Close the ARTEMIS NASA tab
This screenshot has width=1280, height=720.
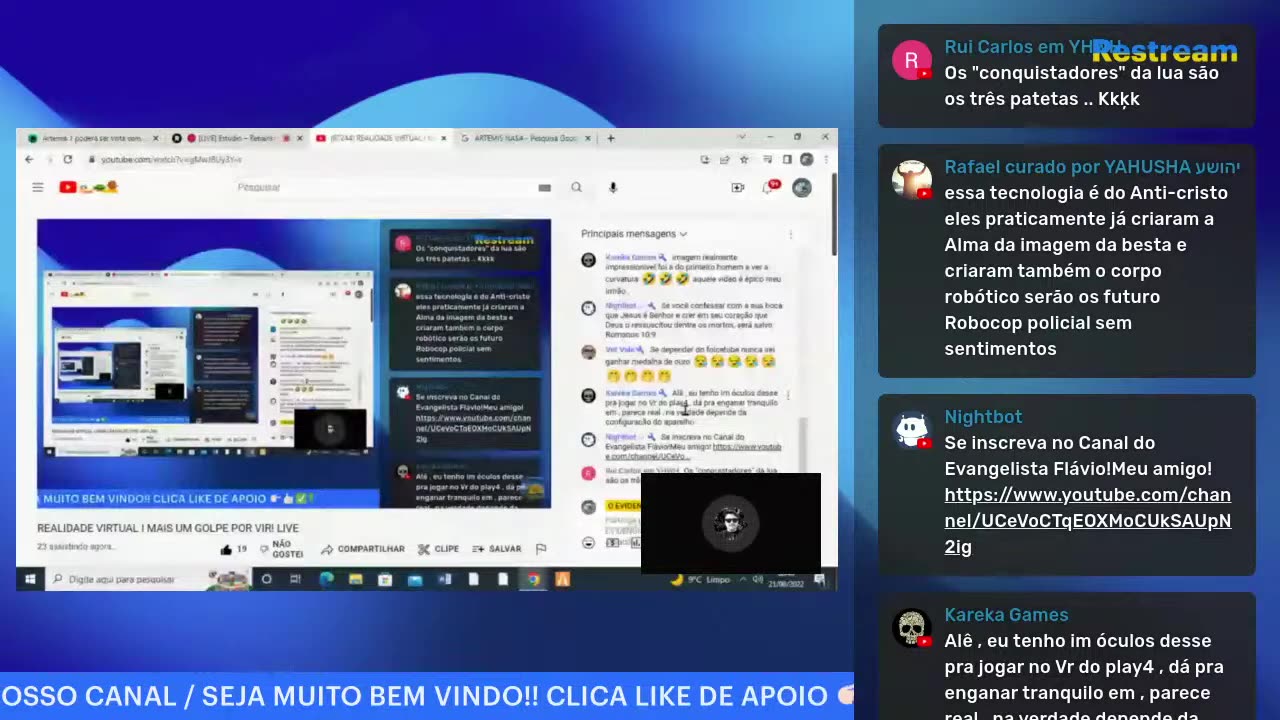tap(587, 138)
